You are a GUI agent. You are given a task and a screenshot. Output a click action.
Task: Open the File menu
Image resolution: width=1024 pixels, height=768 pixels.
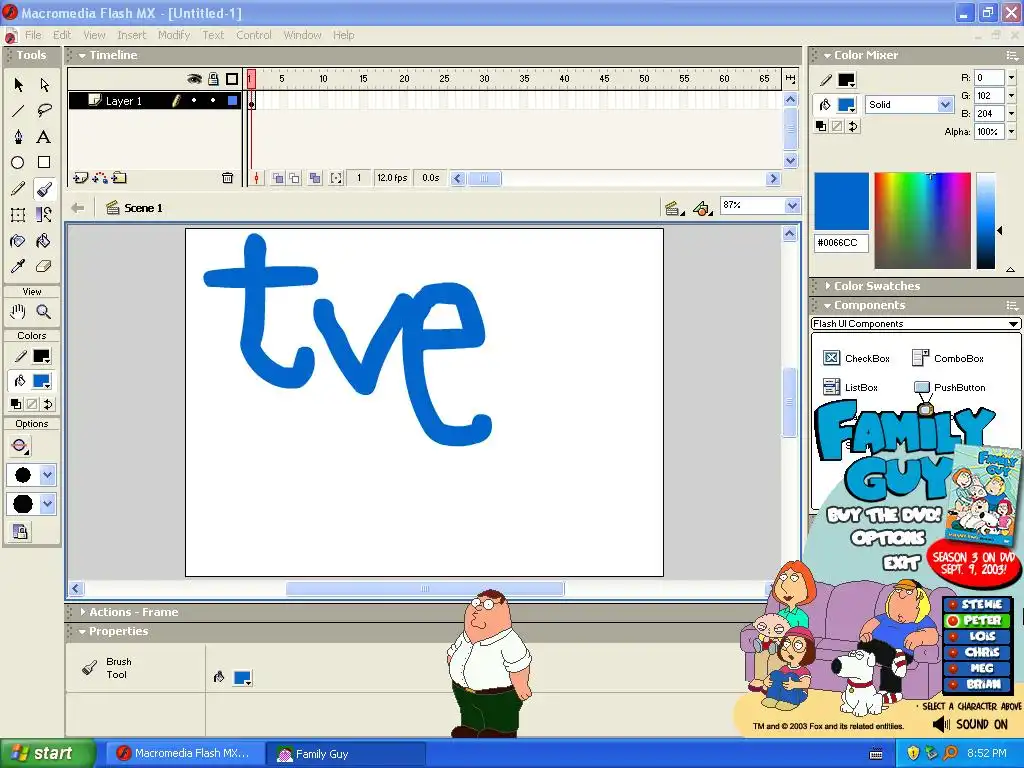(x=33, y=35)
